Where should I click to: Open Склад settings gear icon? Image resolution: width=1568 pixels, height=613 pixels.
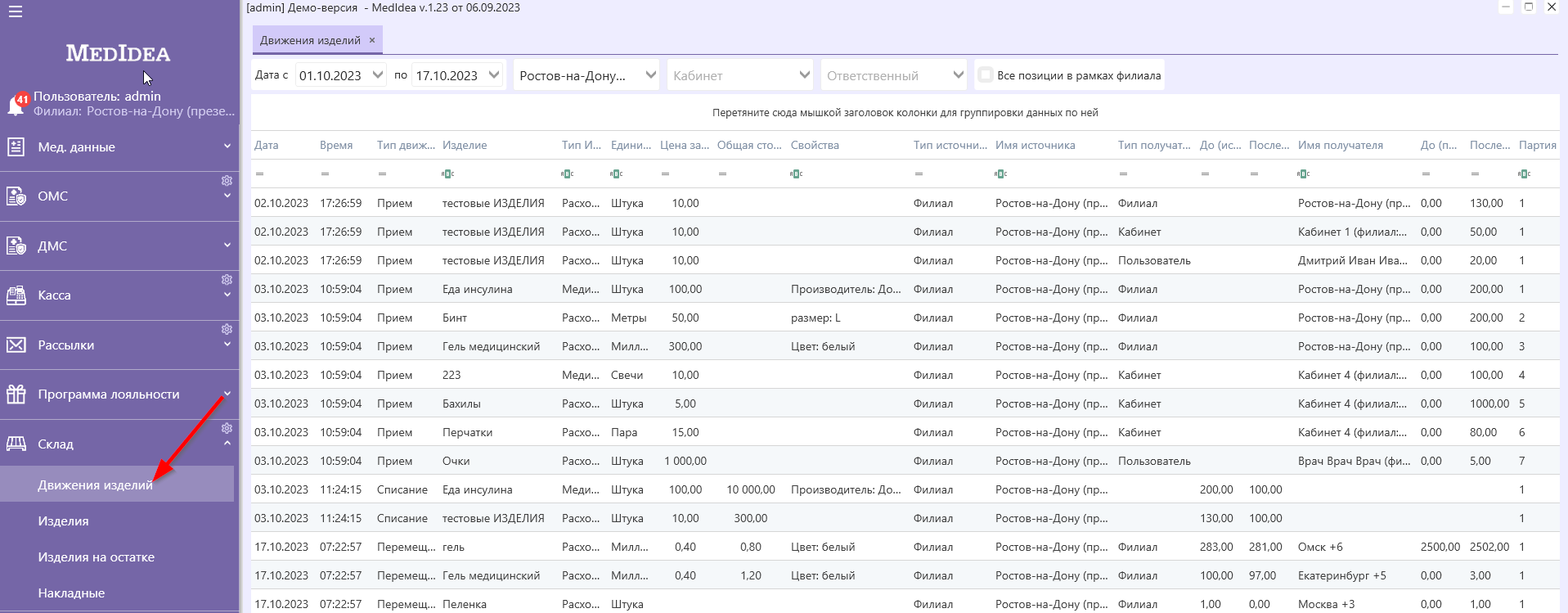(227, 429)
